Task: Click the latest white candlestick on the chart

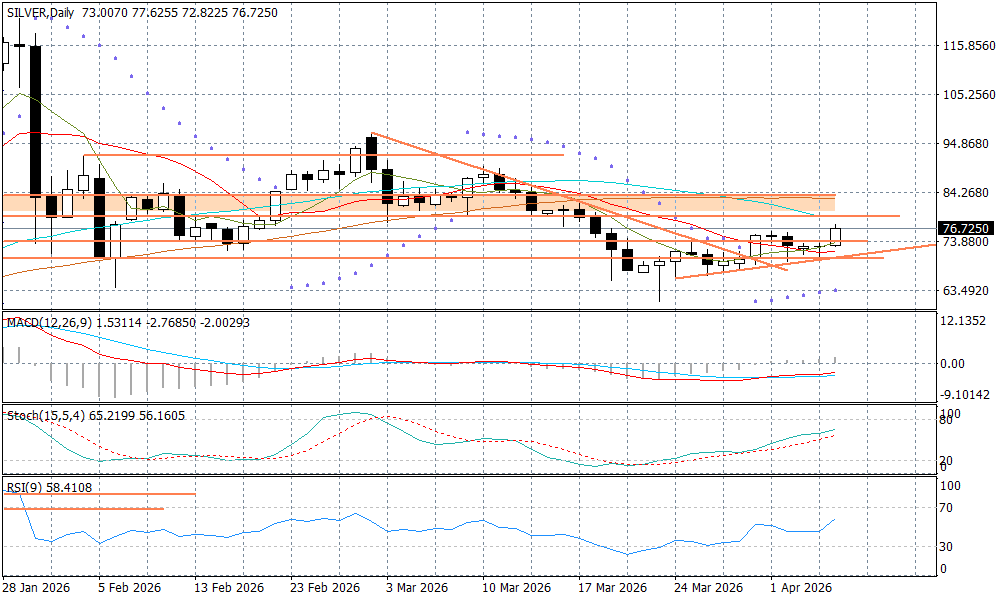Action: click(x=835, y=236)
